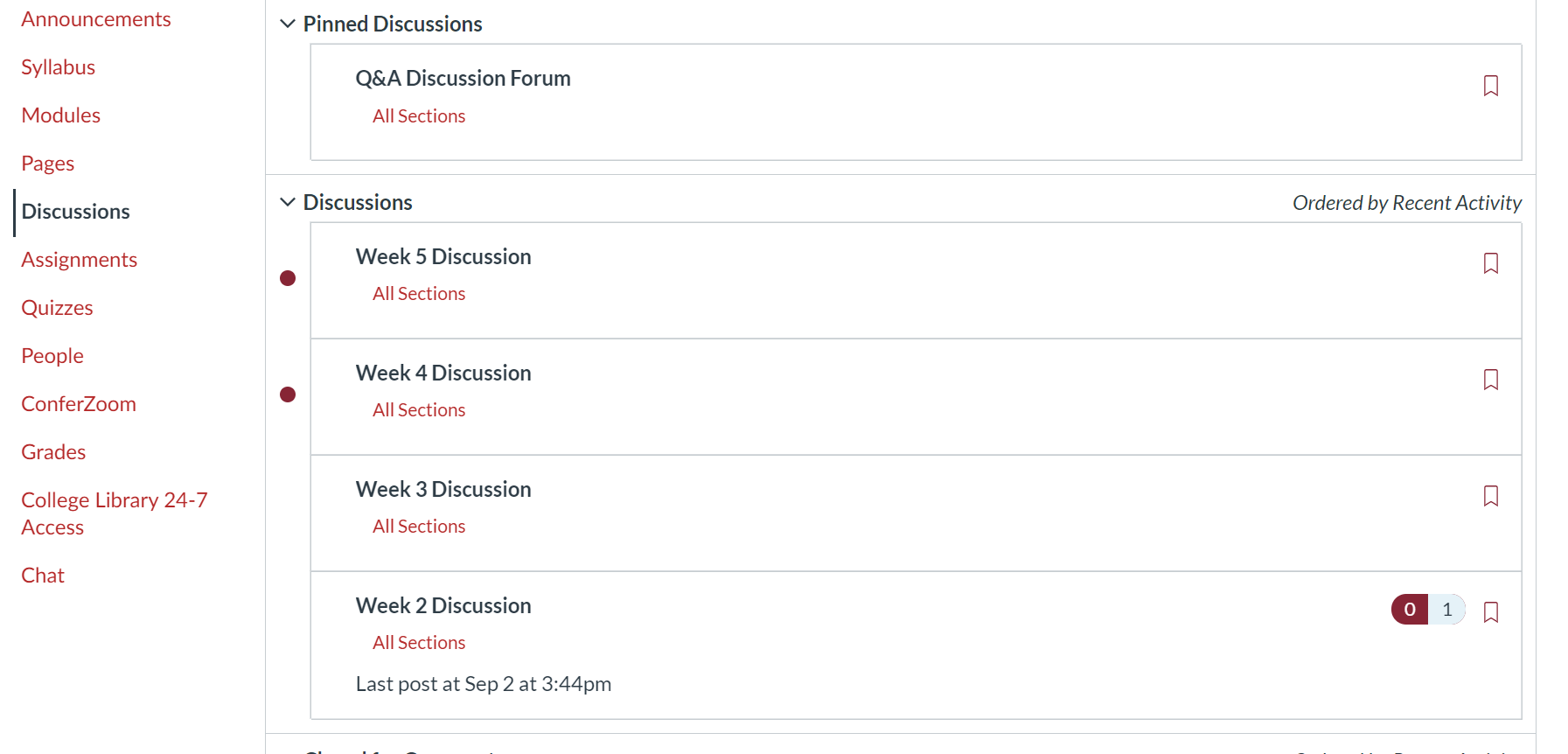This screenshot has width=1568, height=754.
Task: Open the Chat navigation link
Action: [x=43, y=576]
